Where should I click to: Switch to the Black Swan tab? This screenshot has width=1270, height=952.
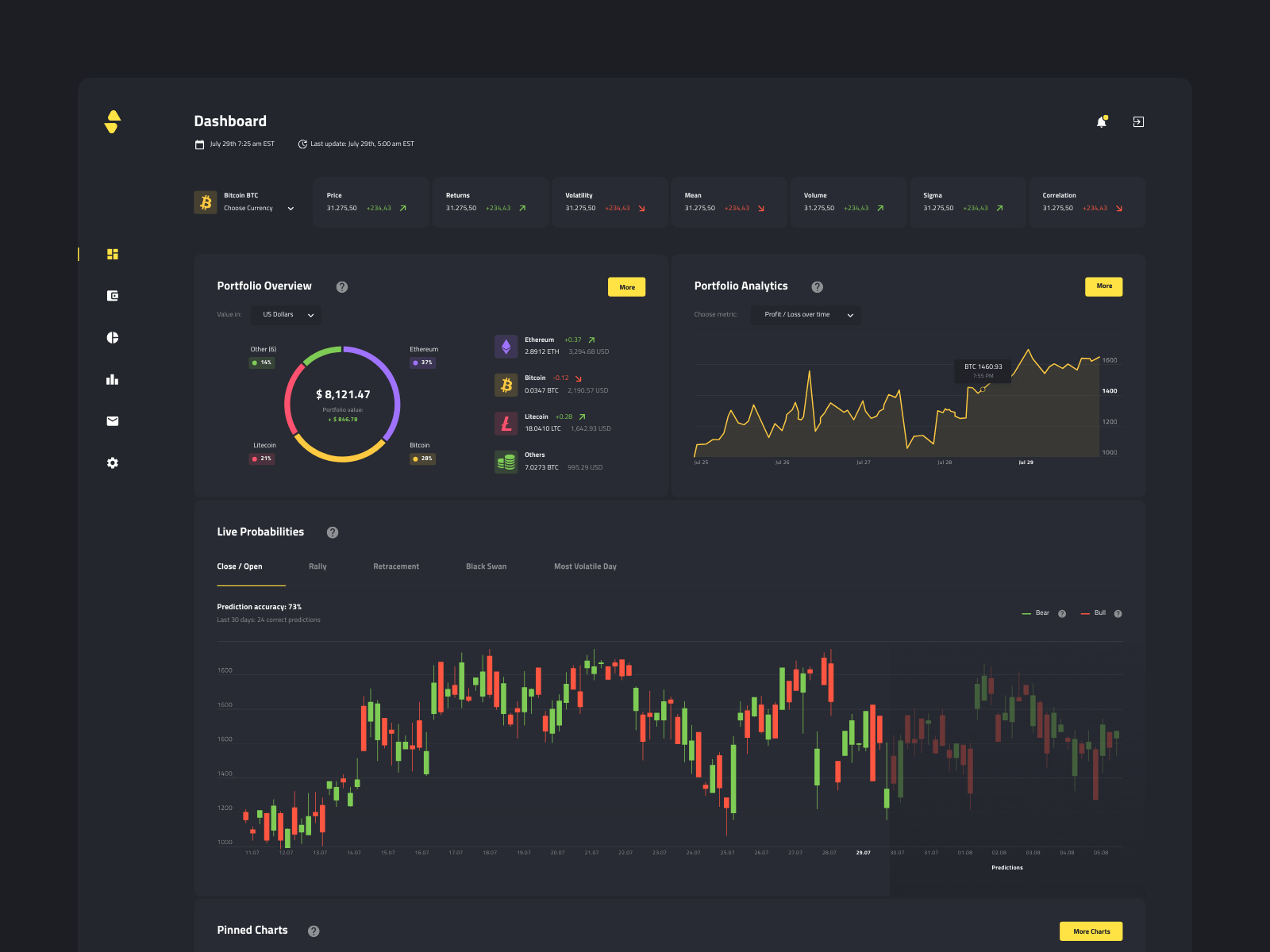486,566
